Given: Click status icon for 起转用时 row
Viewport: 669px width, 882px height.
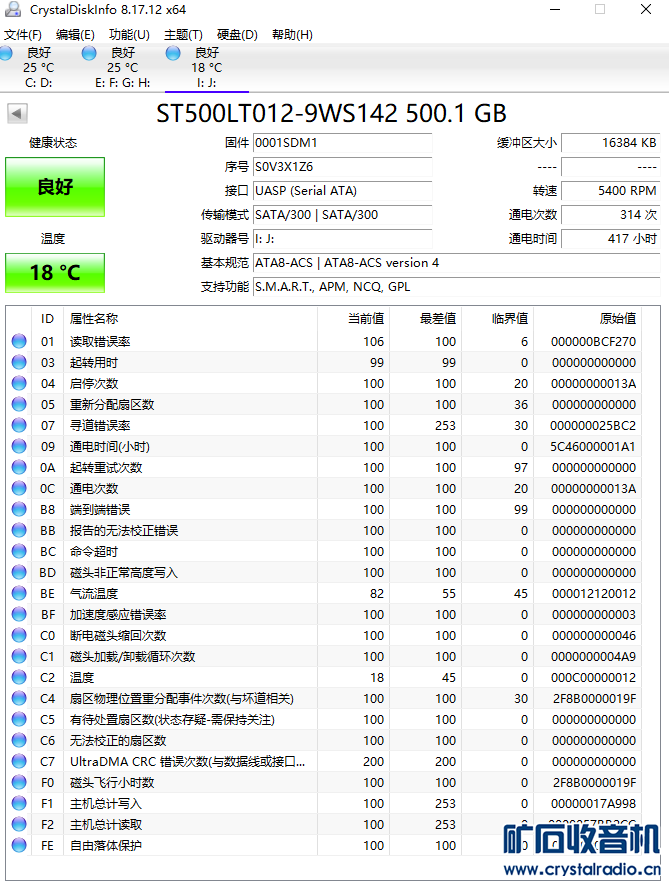Looking at the screenshot, I should [19, 362].
